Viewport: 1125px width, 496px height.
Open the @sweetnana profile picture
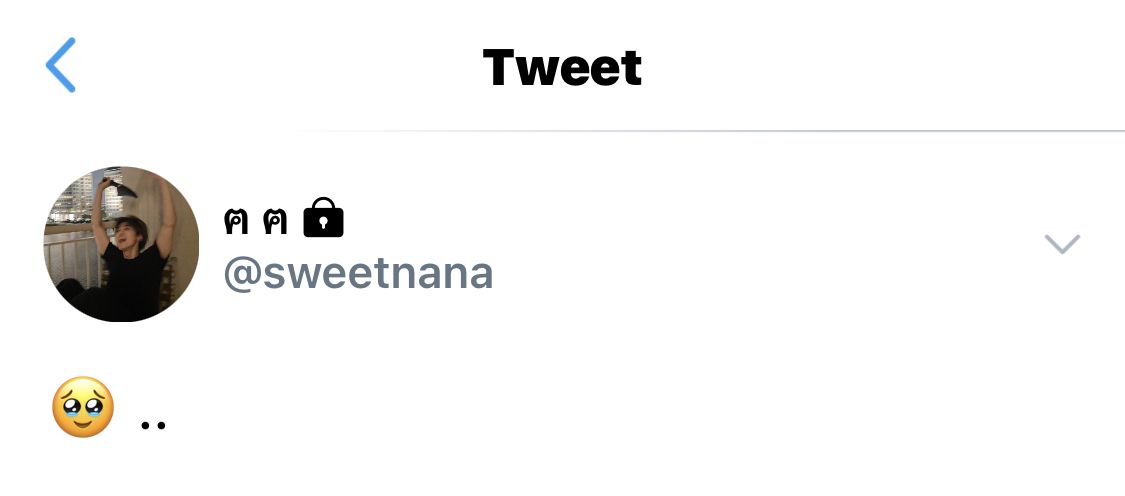pyautogui.click(x=121, y=244)
